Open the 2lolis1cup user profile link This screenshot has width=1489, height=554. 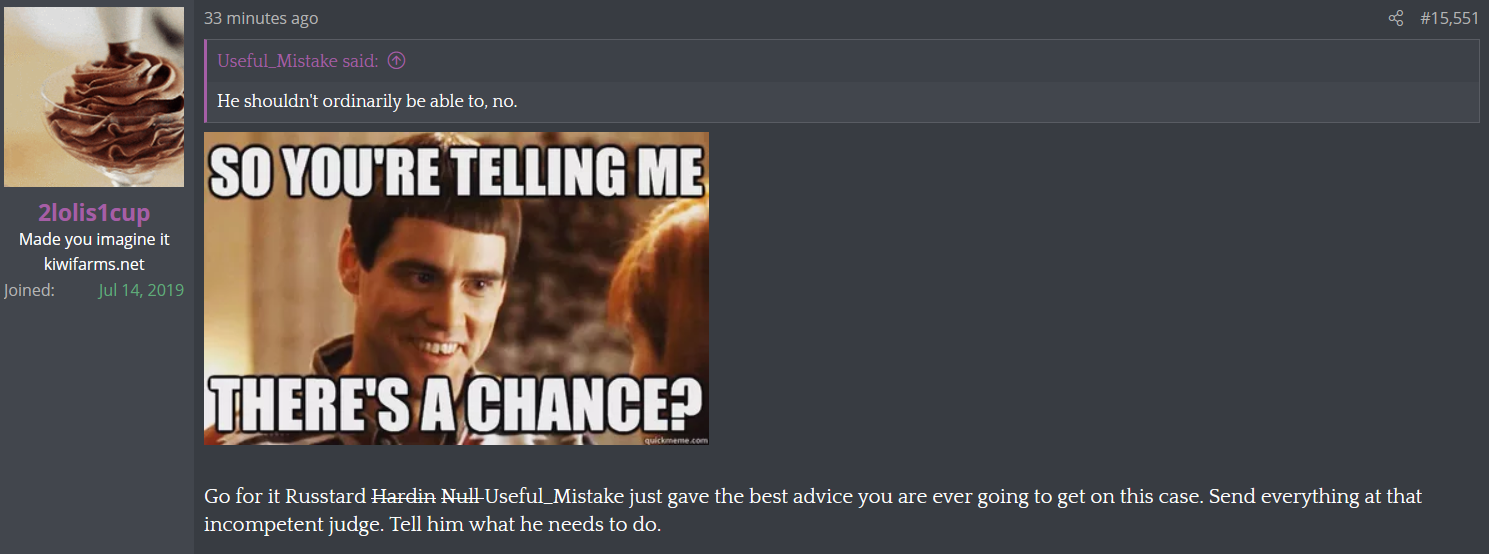[x=94, y=213]
